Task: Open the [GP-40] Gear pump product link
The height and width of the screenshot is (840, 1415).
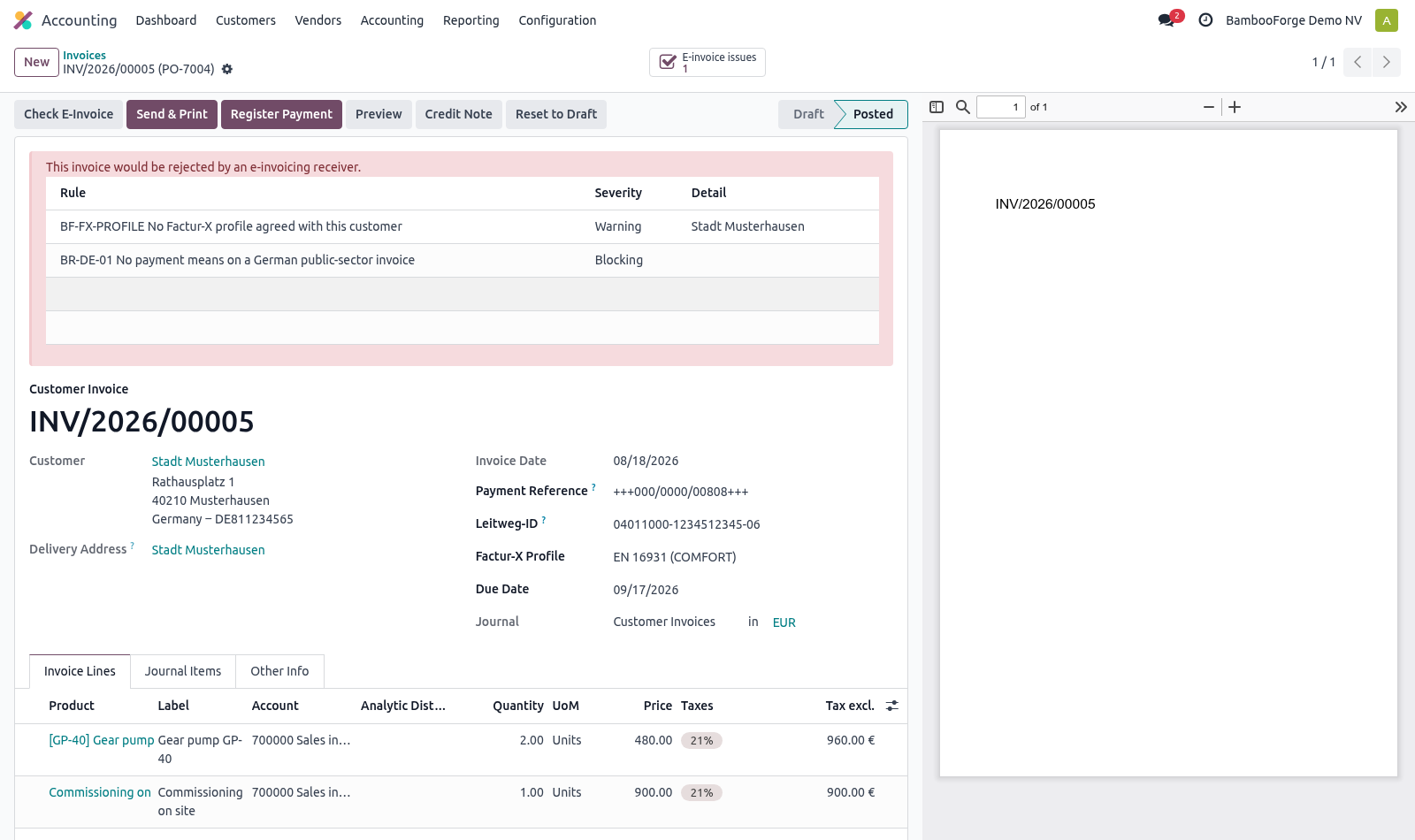Action: click(x=102, y=740)
